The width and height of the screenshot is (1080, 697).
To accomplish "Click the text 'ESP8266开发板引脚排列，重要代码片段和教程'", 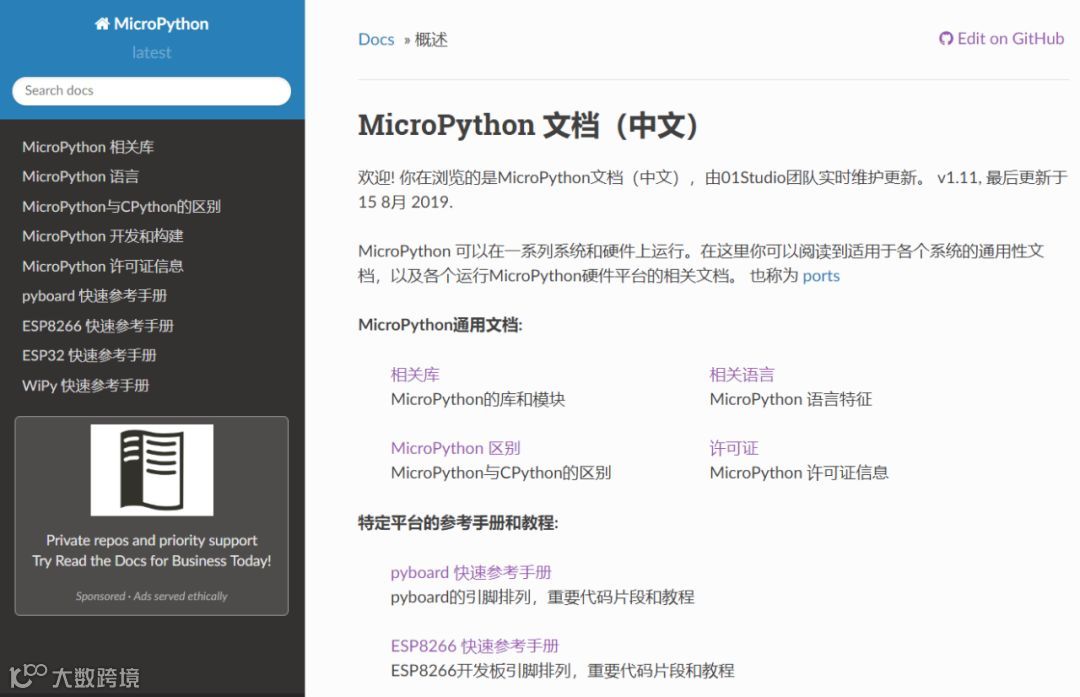I will pyautogui.click(x=562, y=671).
